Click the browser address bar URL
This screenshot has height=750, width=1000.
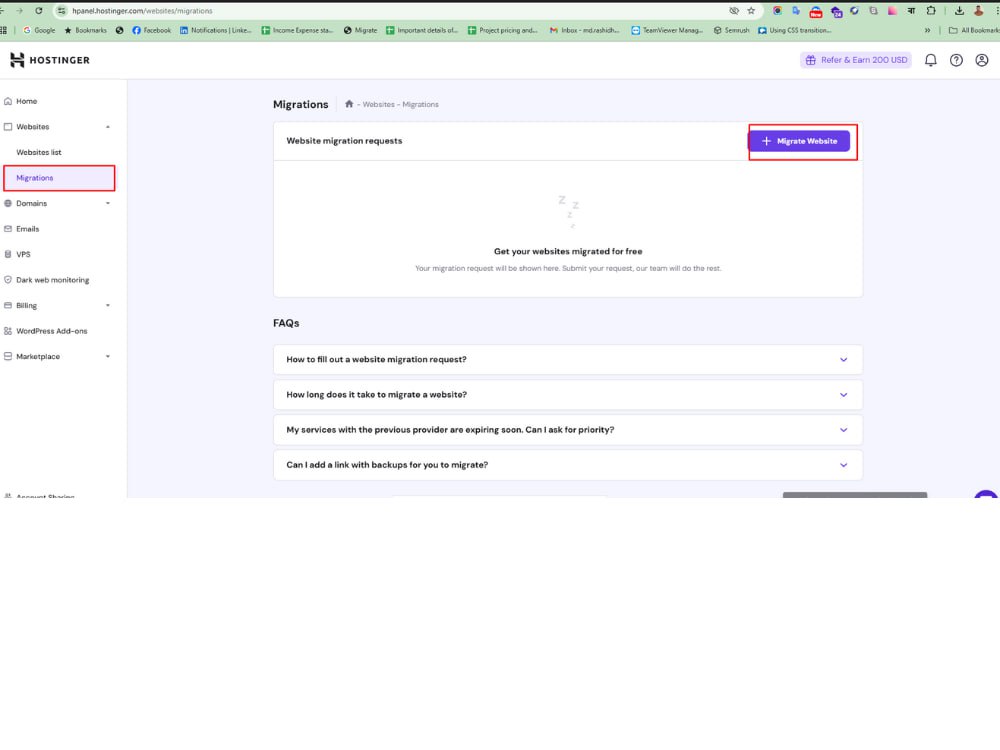click(142, 11)
